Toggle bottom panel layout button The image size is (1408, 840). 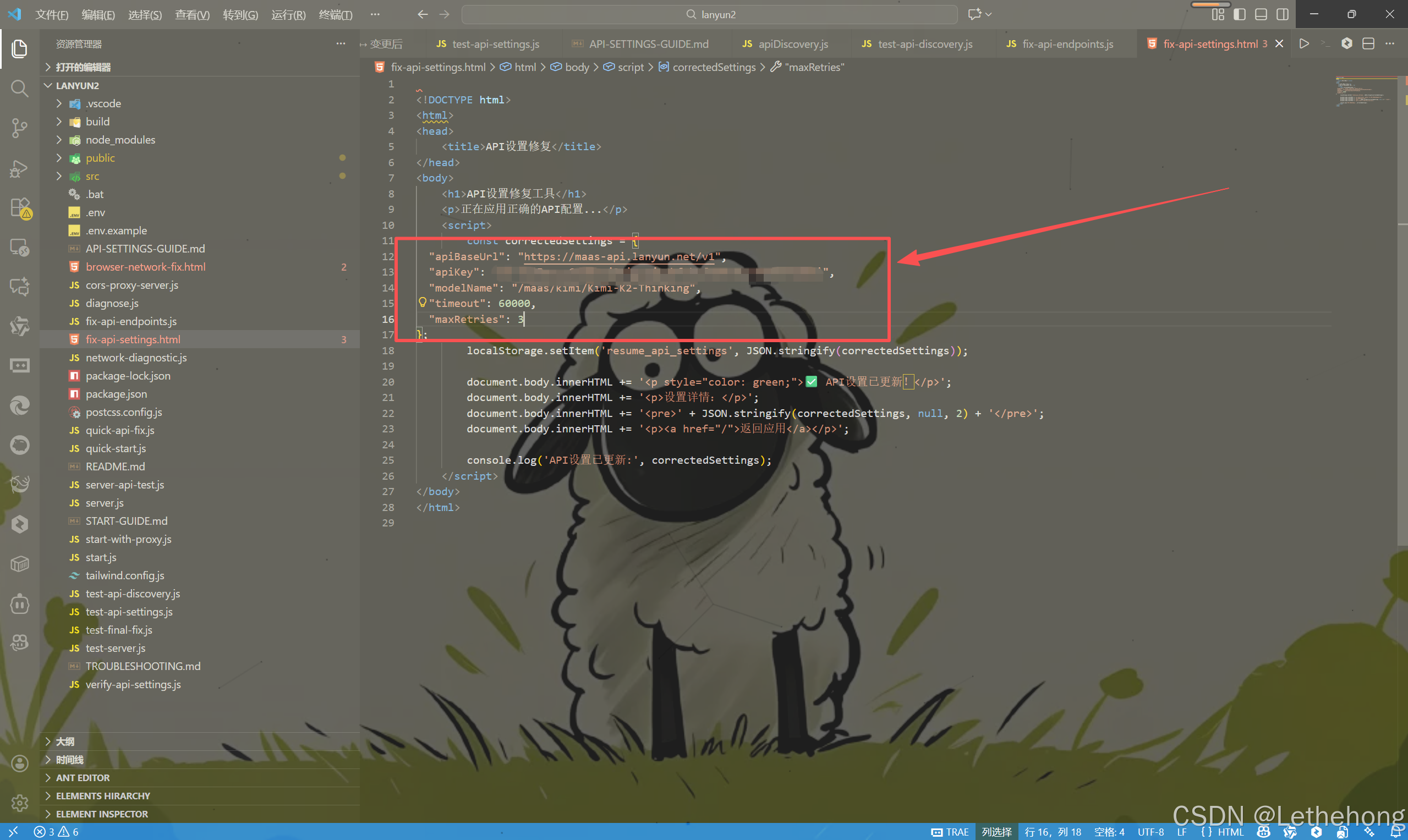click(x=1261, y=15)
